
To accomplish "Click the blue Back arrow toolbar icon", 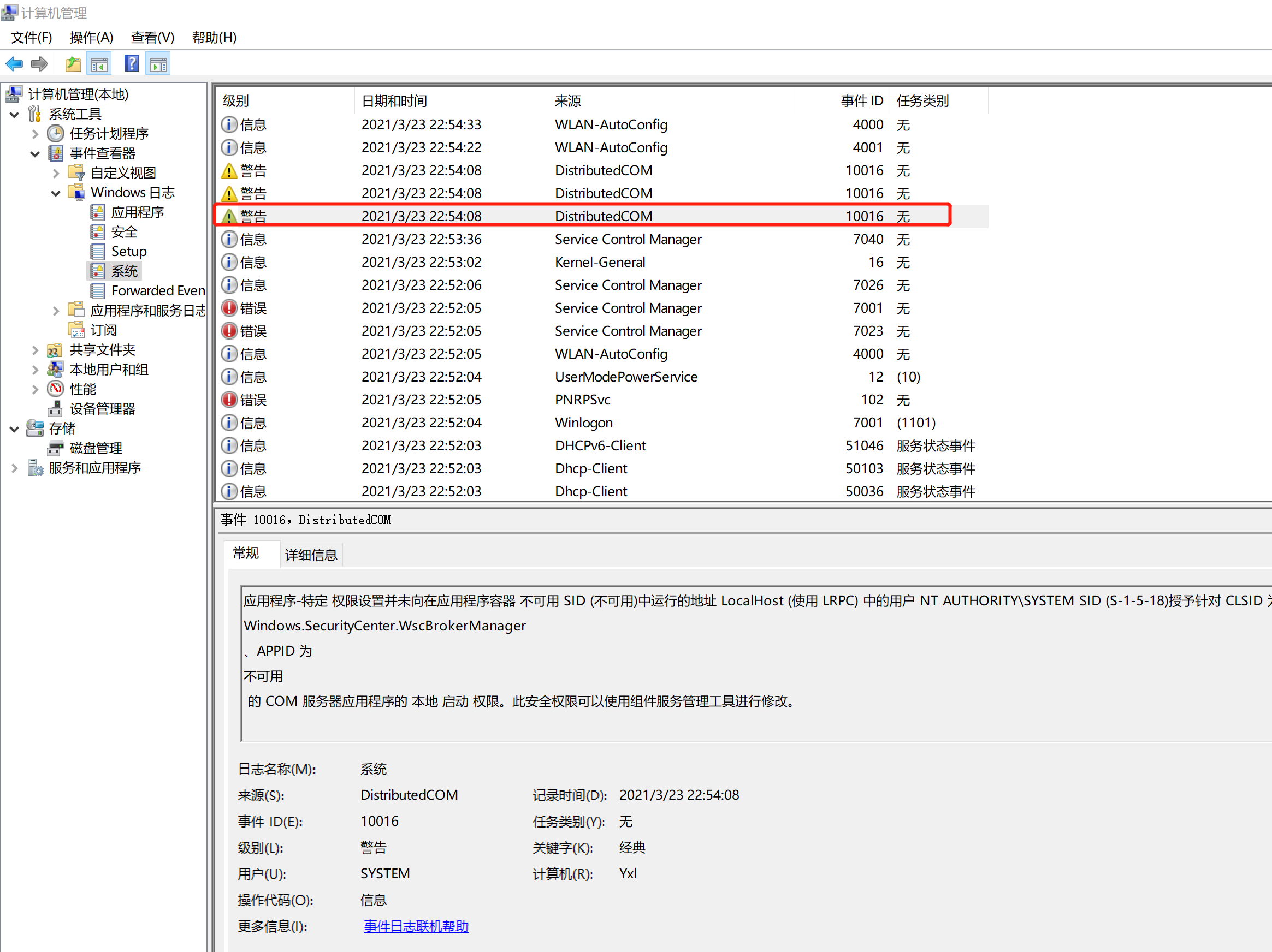I will coord(14,64).
